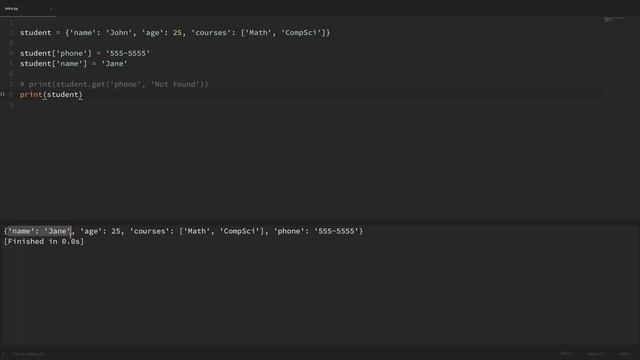This screenshot has width=640, height=360.
Task: Place cursor in the print(student) line
Action: click(51, 95)
